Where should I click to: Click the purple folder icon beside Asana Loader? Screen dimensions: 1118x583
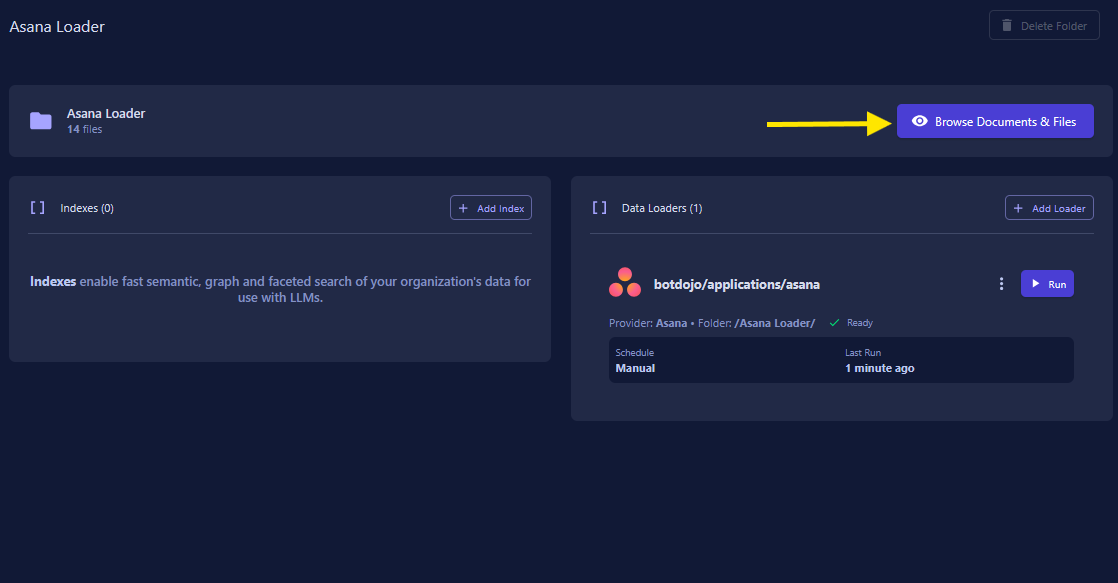(41, 121)
